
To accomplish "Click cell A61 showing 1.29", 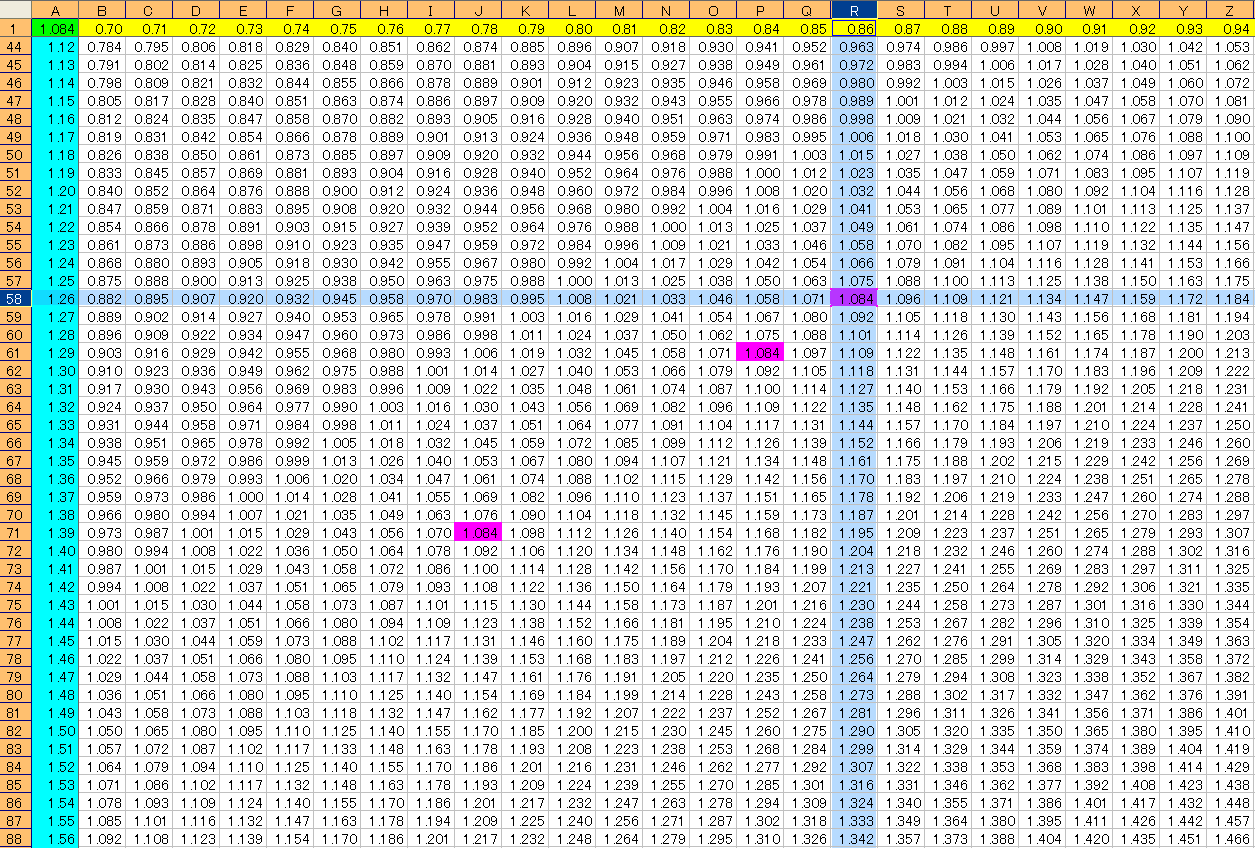I will pyautogui.click(x=56, y=353).
